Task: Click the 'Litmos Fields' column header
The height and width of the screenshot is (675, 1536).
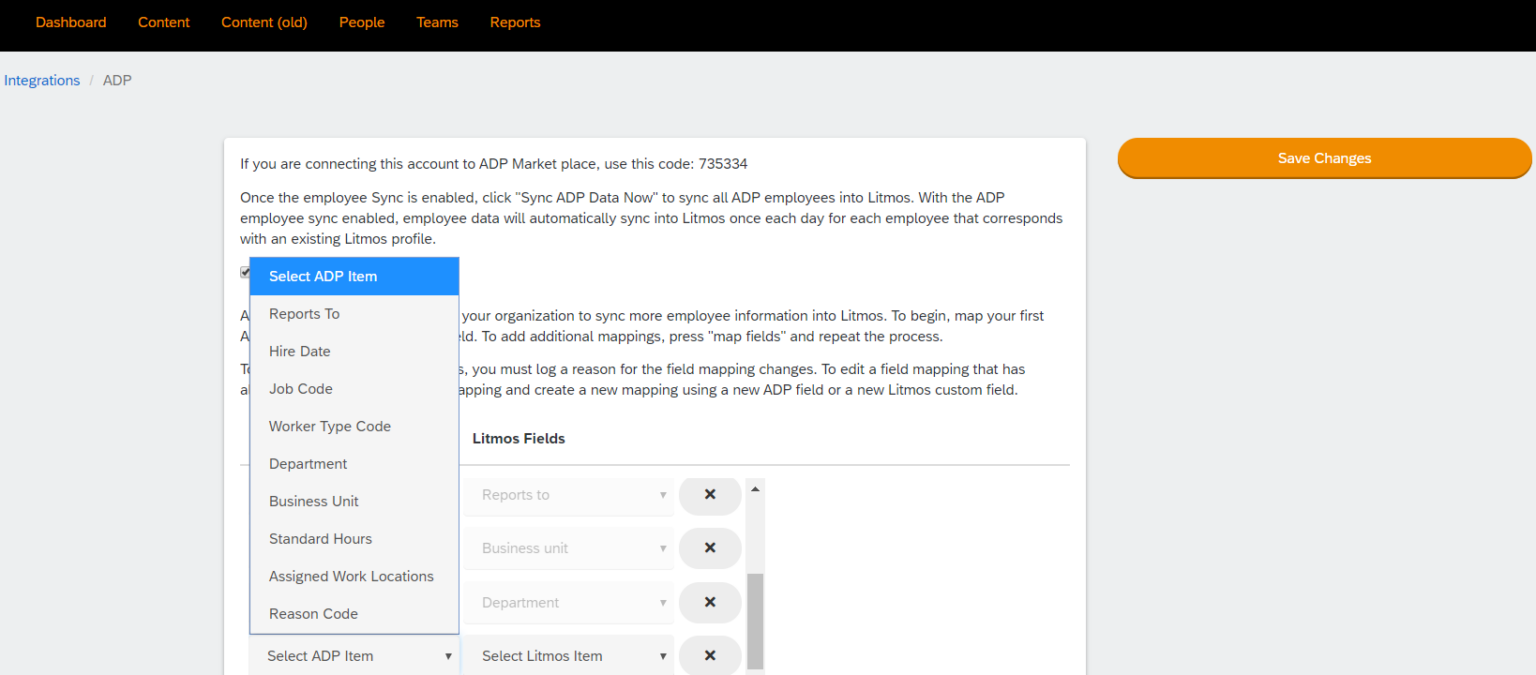Action: point(518,438)
